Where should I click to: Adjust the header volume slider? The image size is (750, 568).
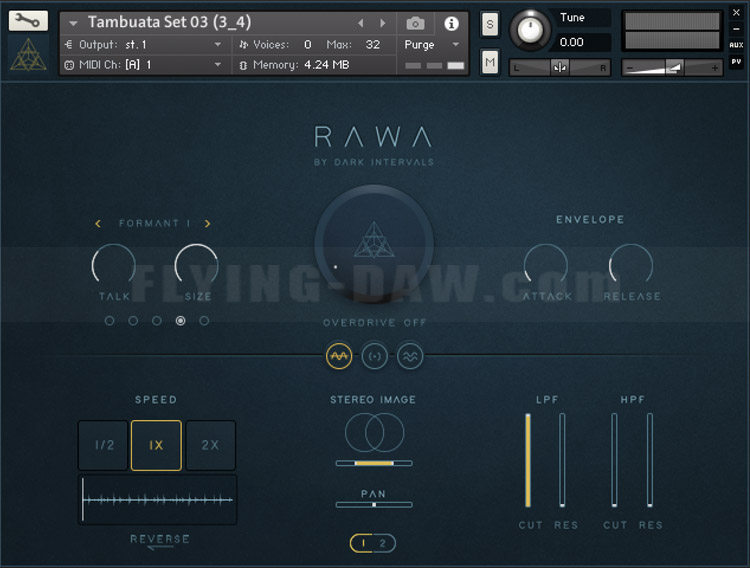[672, 67]
